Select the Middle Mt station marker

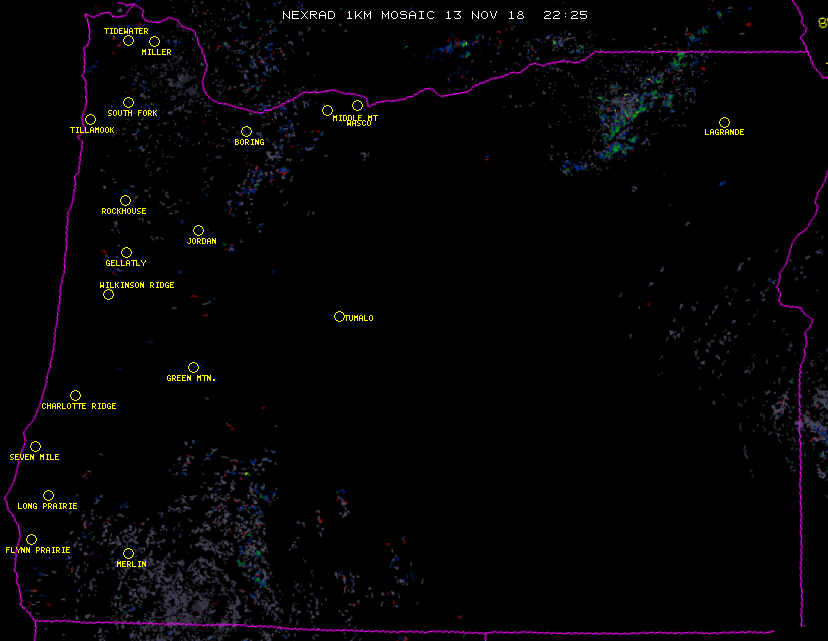tap(327, 110)
